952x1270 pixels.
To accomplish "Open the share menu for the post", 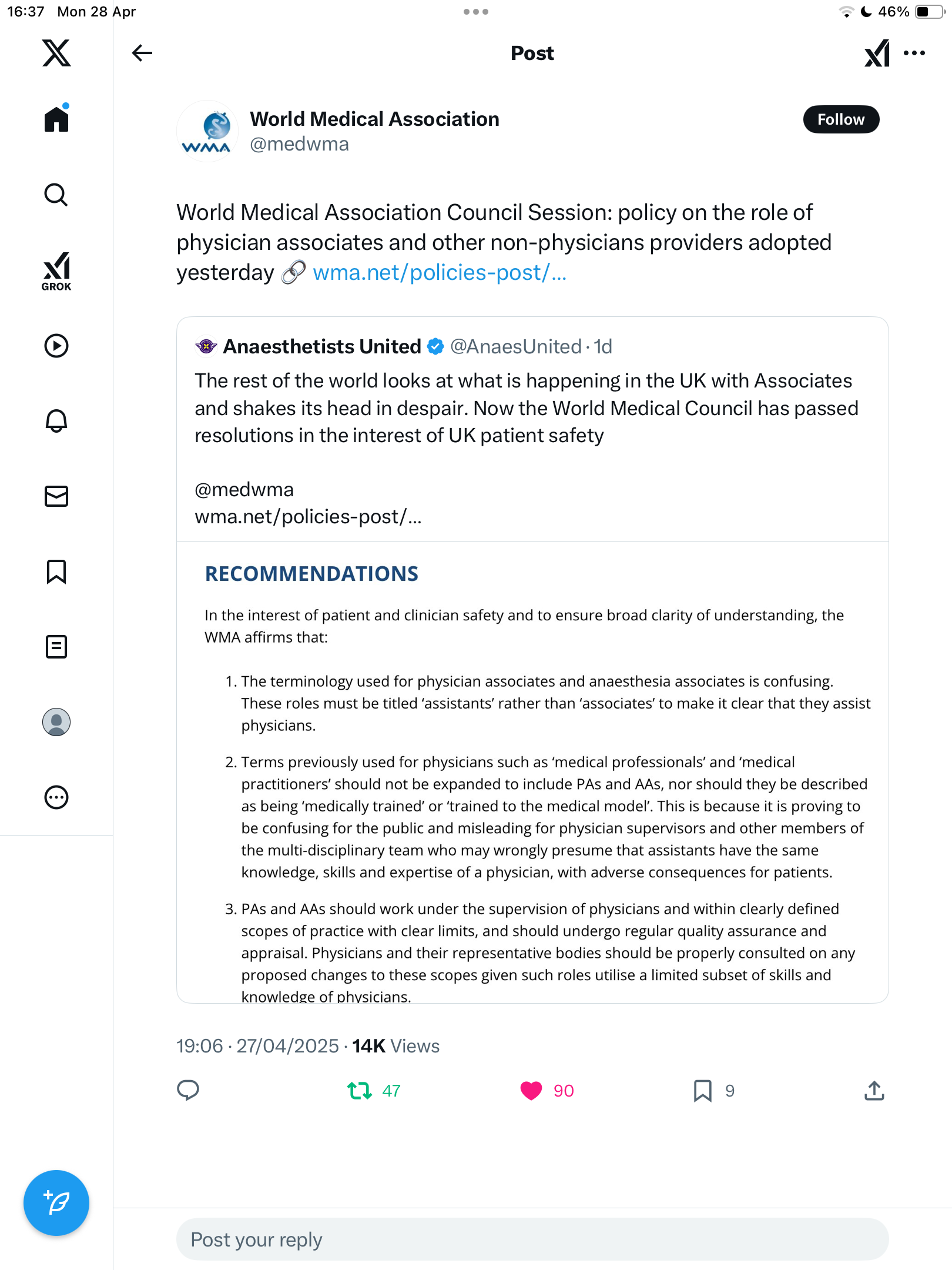I will 874,1091.
